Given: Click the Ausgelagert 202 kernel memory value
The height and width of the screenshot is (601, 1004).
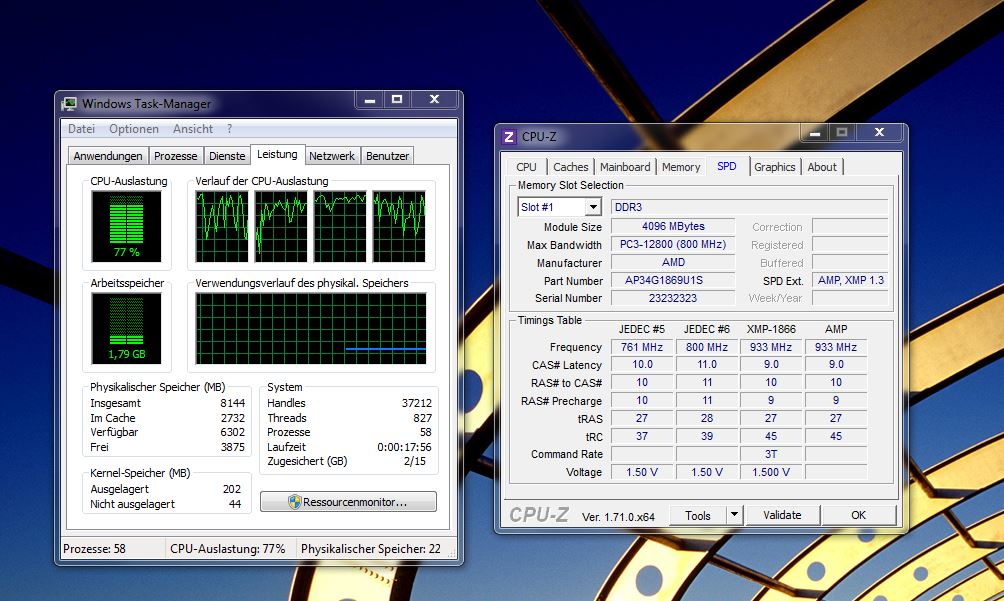Looking at the screenshot, I should (x=232, y=489).
